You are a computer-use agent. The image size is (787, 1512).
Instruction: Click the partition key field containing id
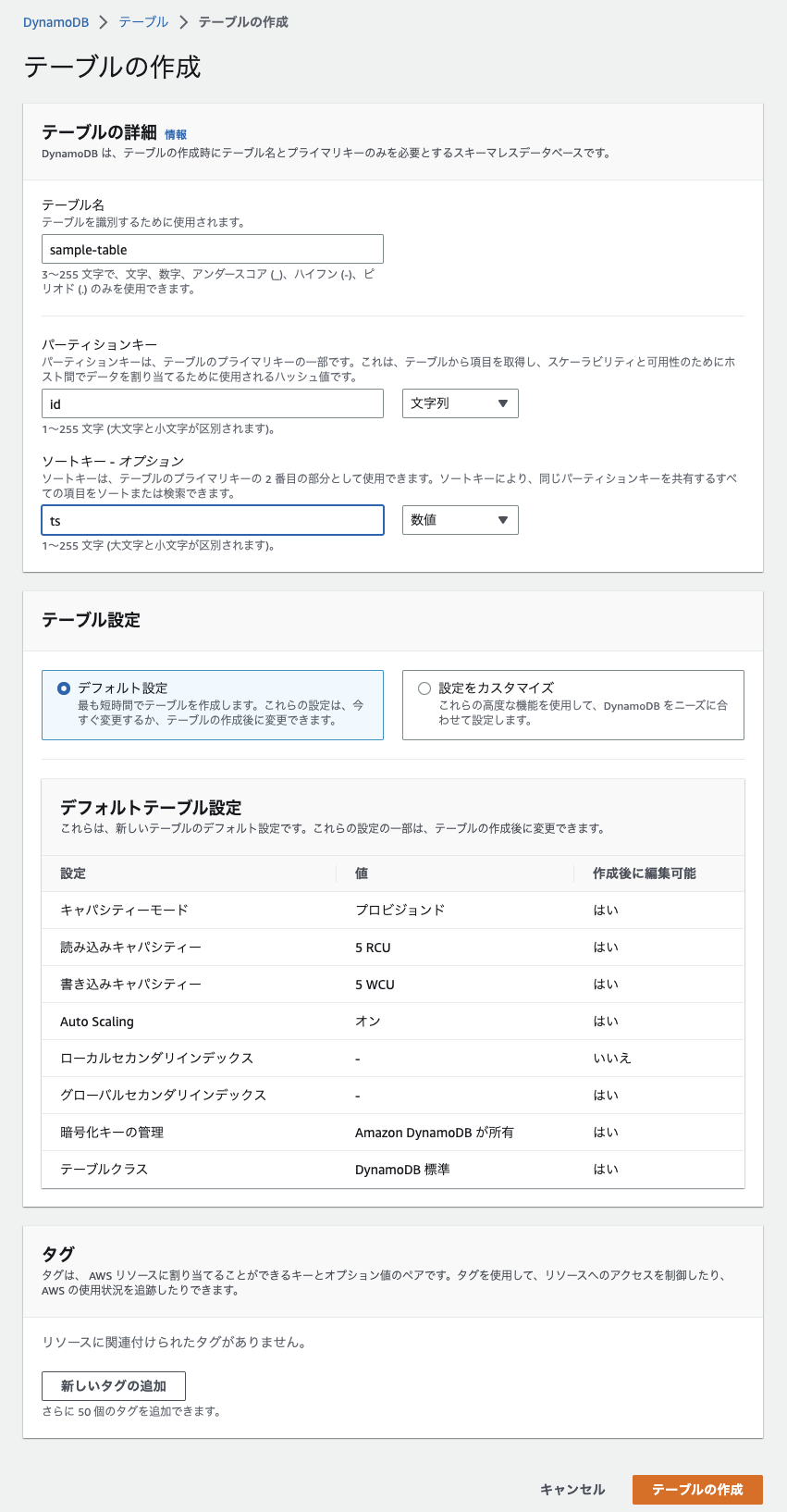[x=213, y=403]
